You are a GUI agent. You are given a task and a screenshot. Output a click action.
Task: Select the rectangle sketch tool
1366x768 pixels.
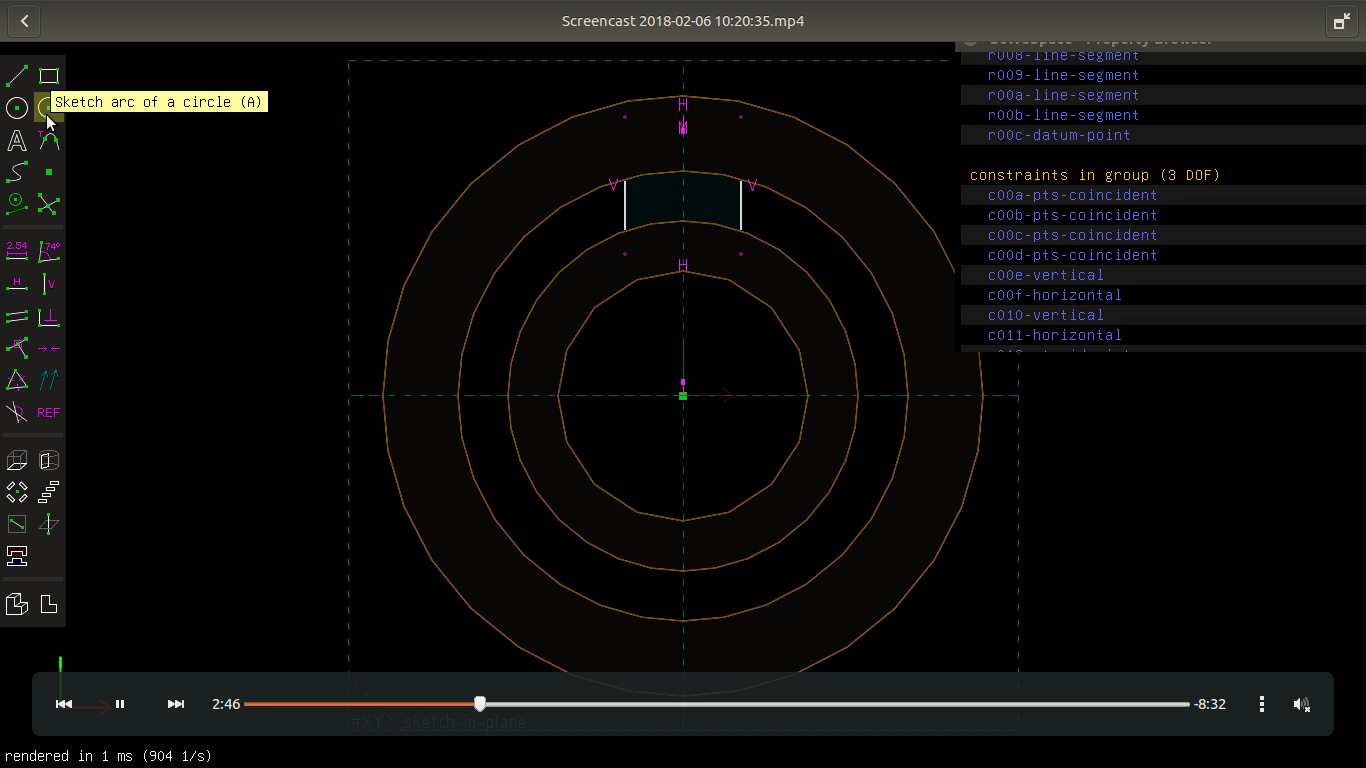pos(49,76)
